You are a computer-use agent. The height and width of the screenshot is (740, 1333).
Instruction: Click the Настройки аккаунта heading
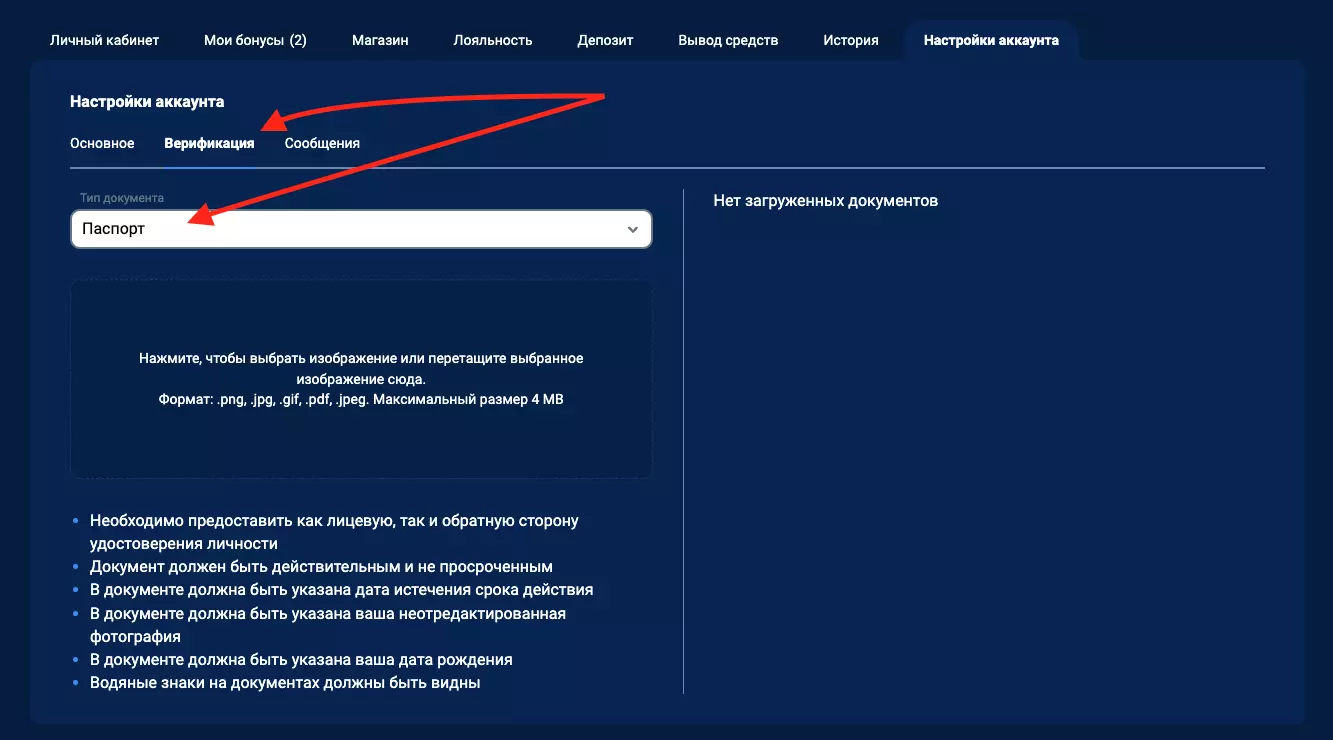(146, 101)
